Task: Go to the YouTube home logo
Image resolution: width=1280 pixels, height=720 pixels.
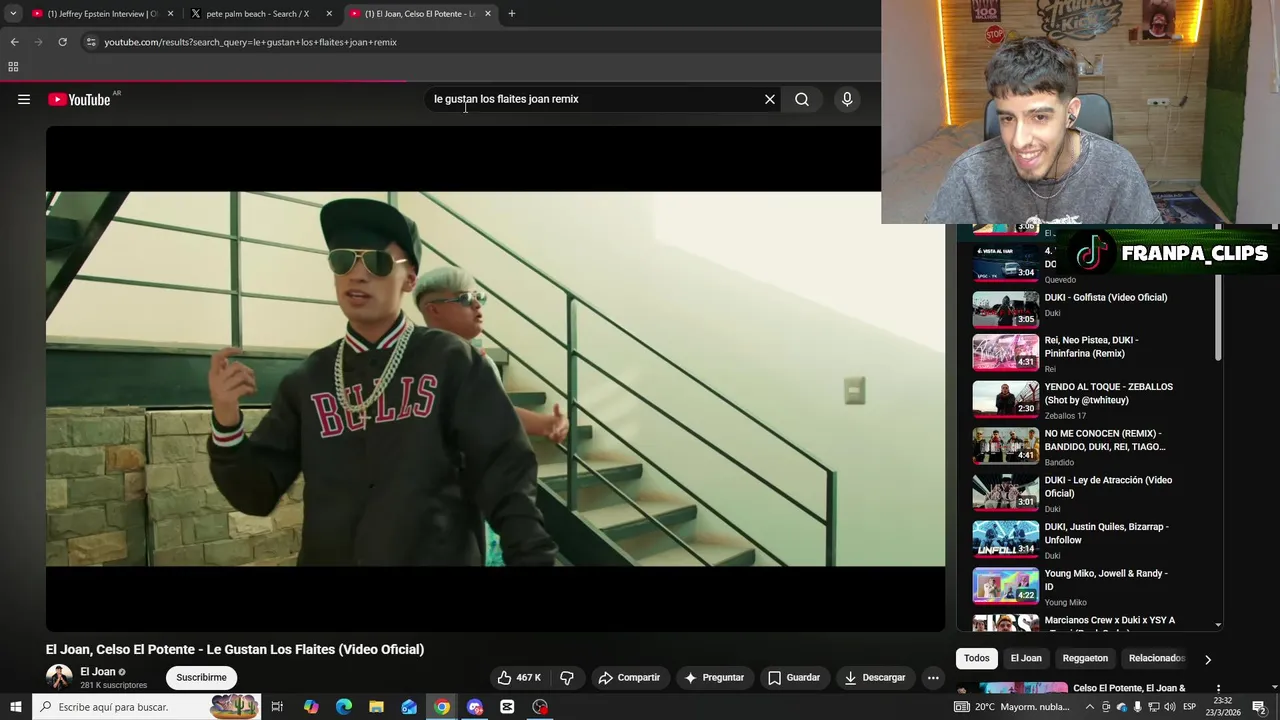Action: click(79, 99)
